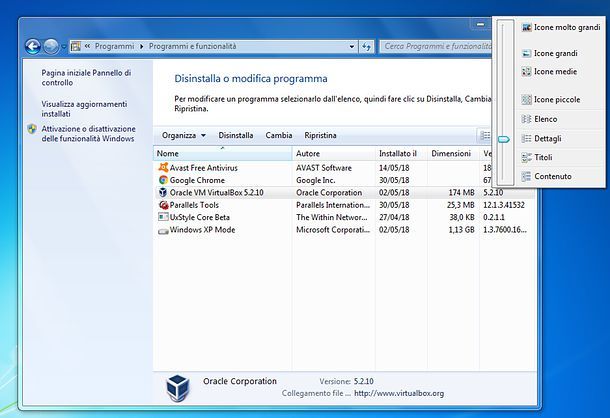Click the Back navigation arrow

pyautogui.click(x=33, y=47)
